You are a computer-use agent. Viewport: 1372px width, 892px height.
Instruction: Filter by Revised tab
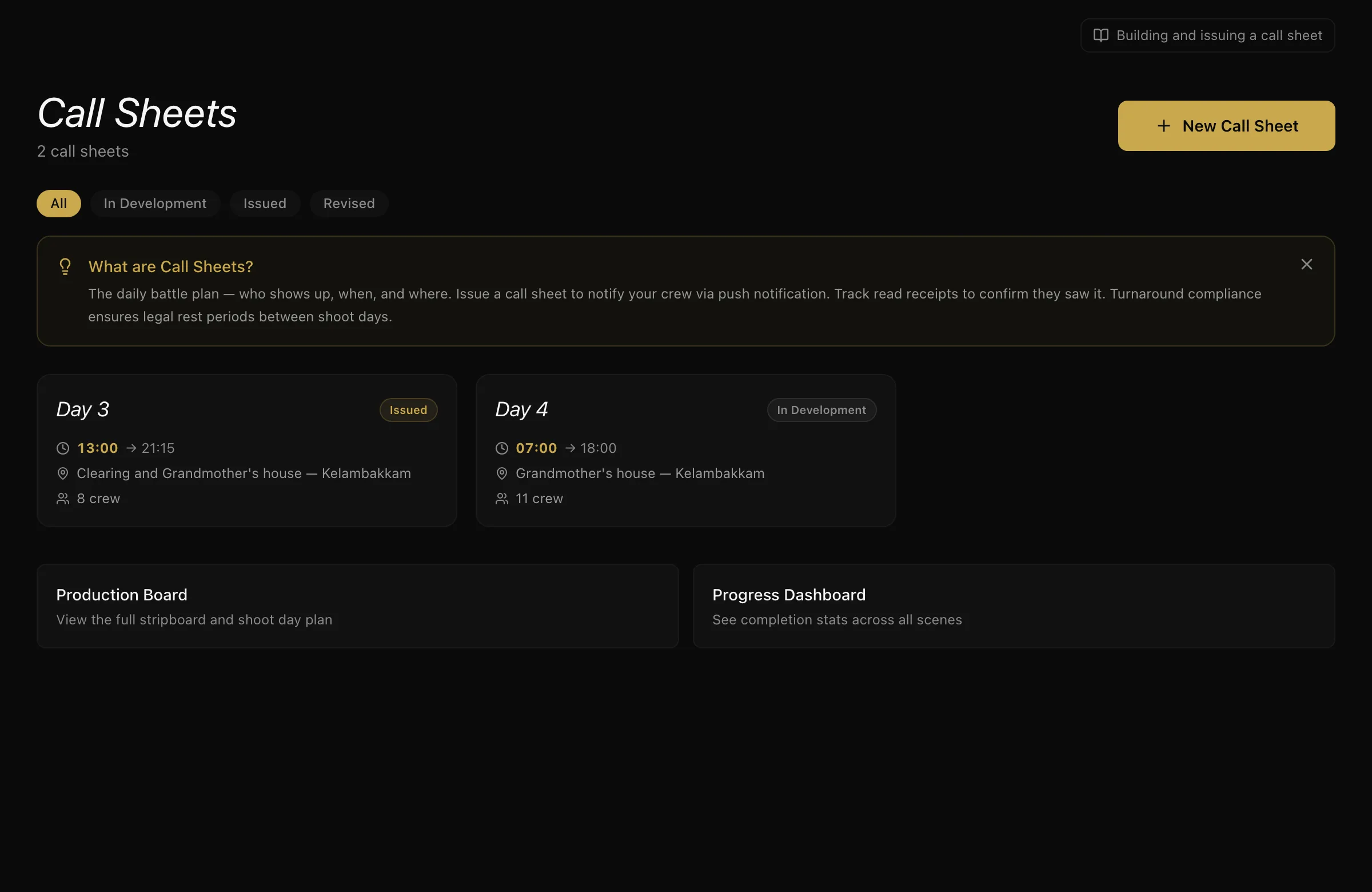pyautogui.click(x=349, y=204)
